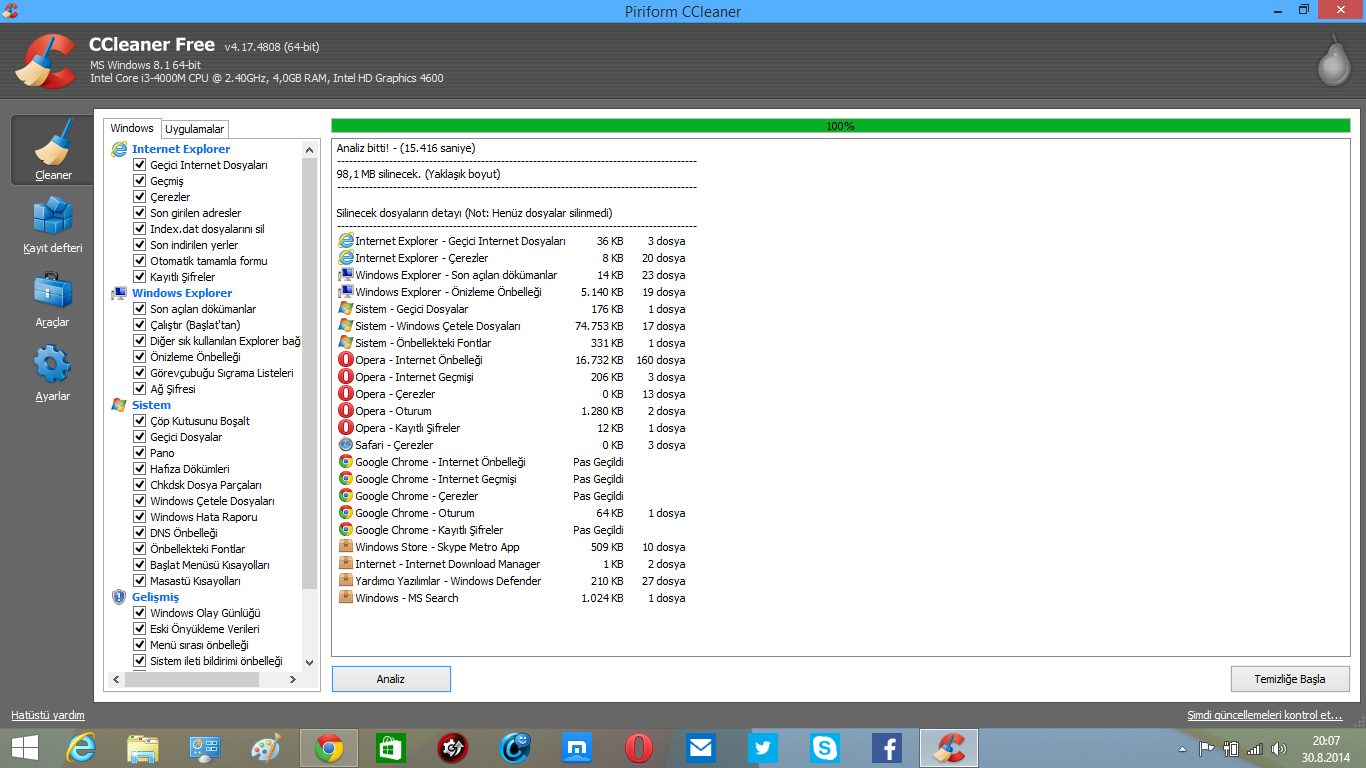
Task: Open the Windows Store from the taskbar
Action: coord(391,748)
